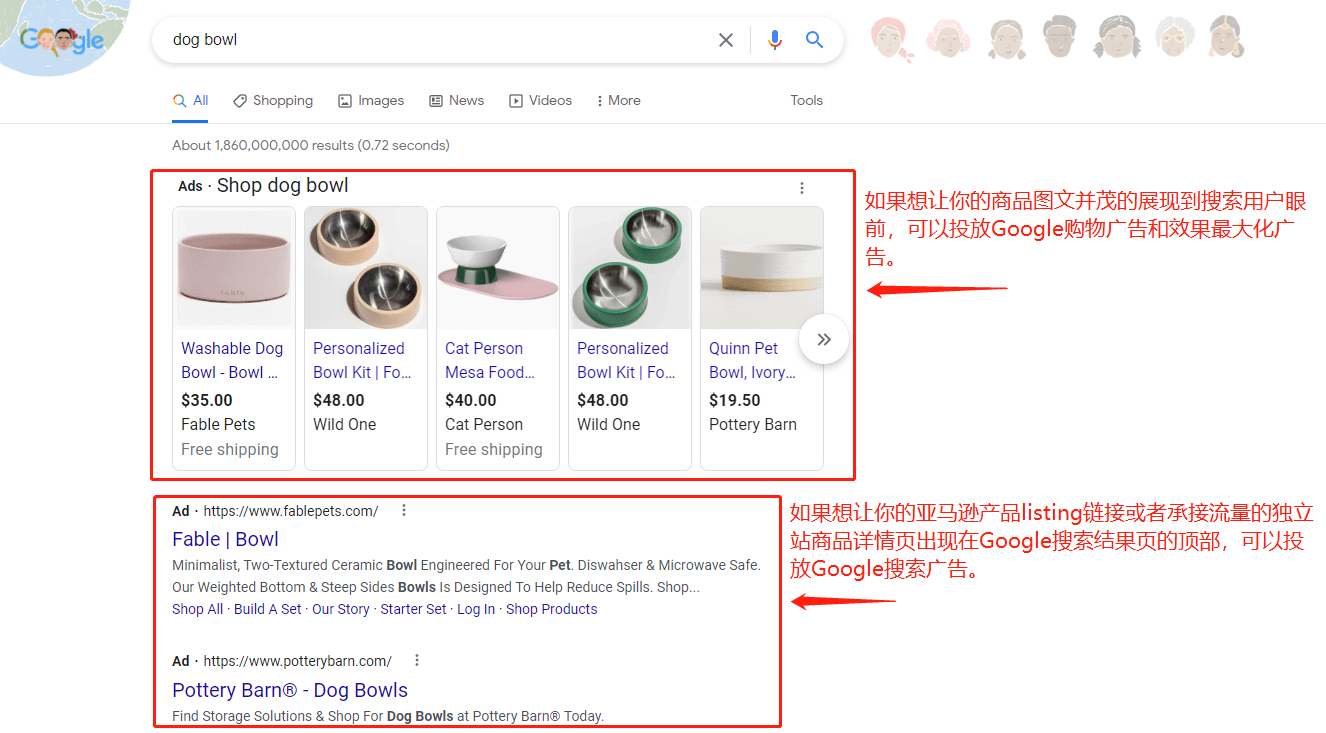Click the first profile avatar in top right

click(890, 39)
